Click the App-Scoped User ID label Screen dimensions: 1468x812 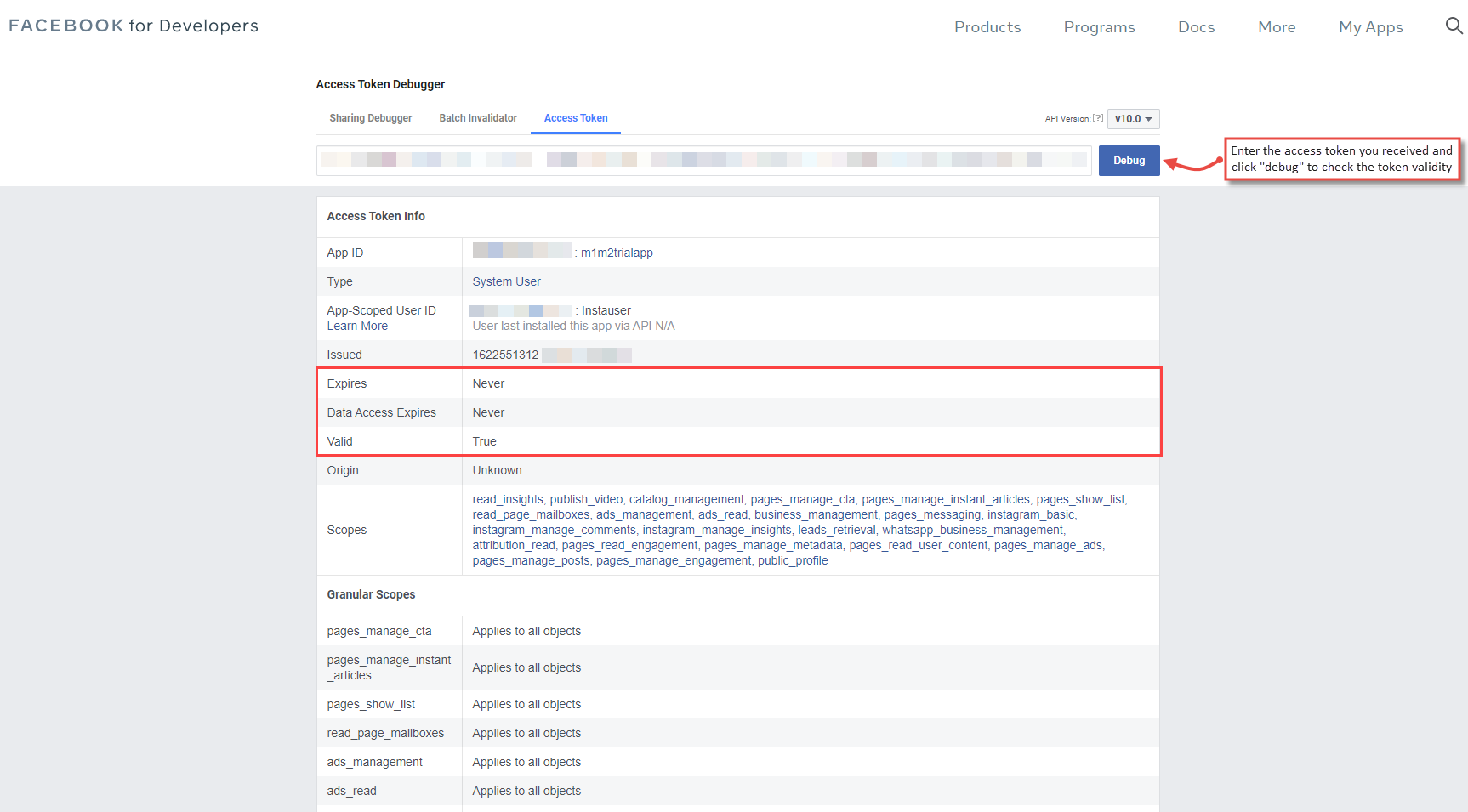click(381, 310)
